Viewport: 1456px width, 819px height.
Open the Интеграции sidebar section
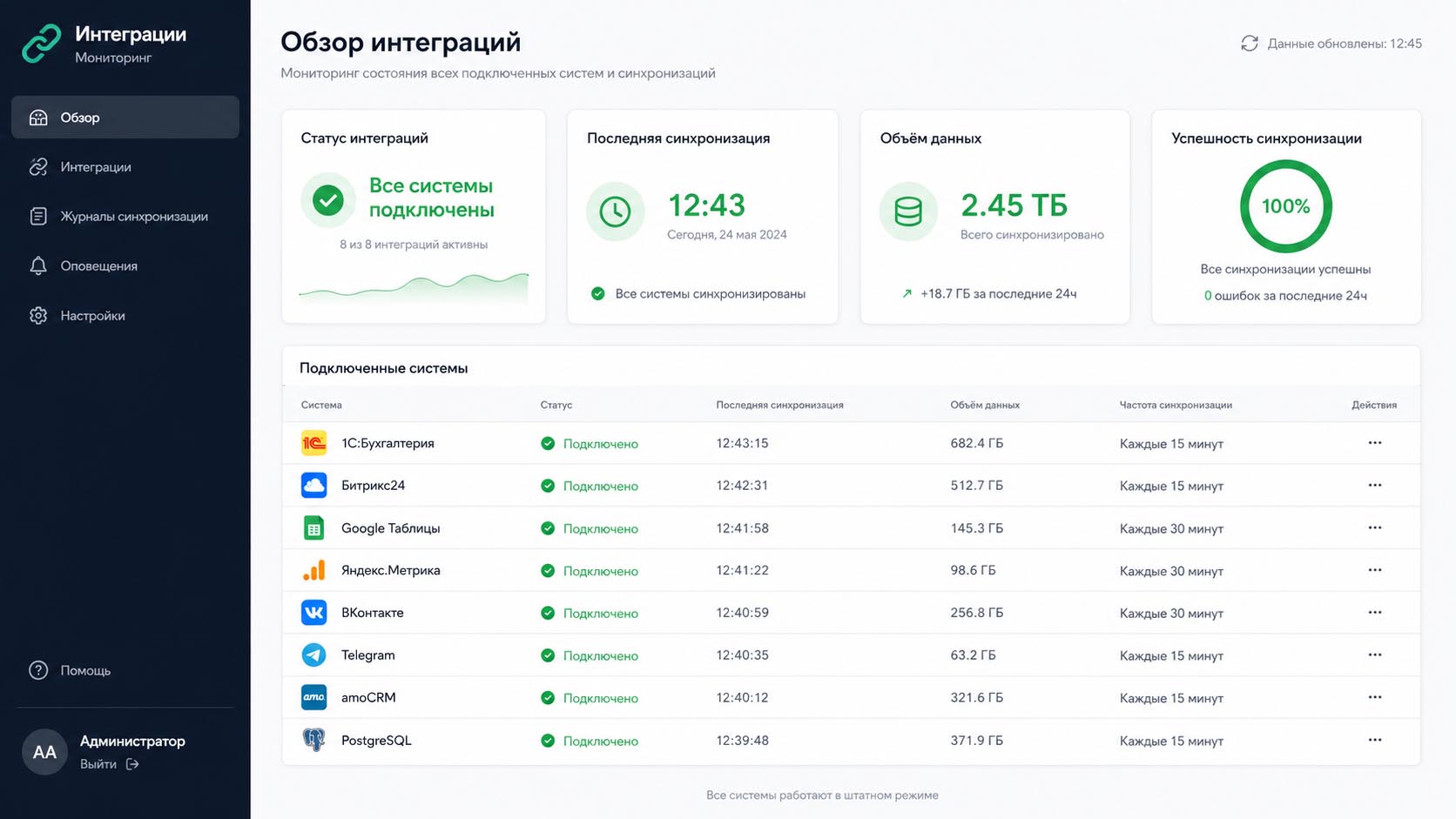point(125,167)
